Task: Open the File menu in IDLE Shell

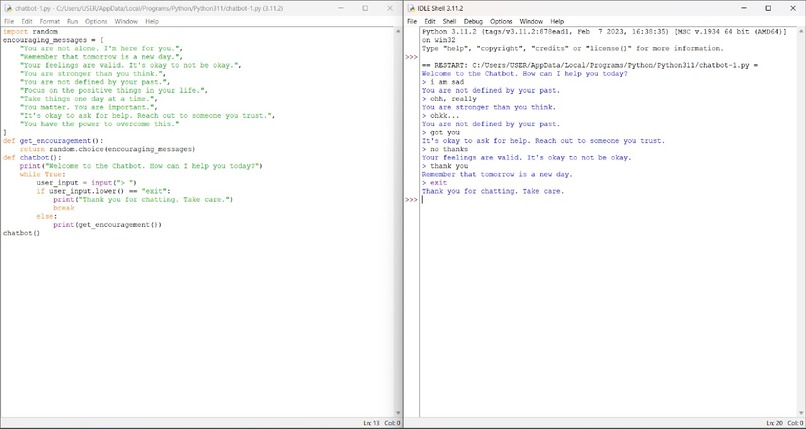Action: click(412, 22)
